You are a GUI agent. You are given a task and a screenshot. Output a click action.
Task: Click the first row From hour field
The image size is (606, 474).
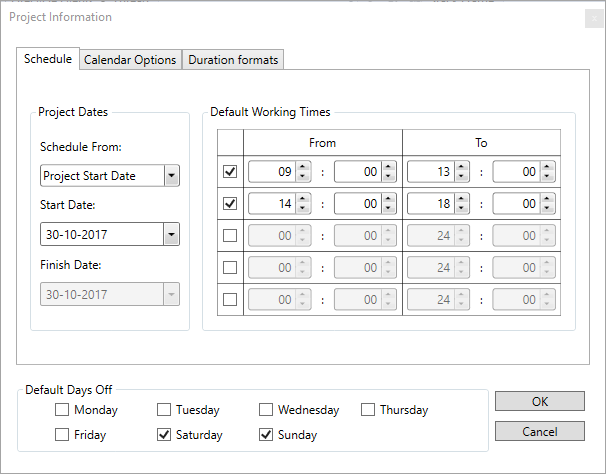tap(272, 172)
